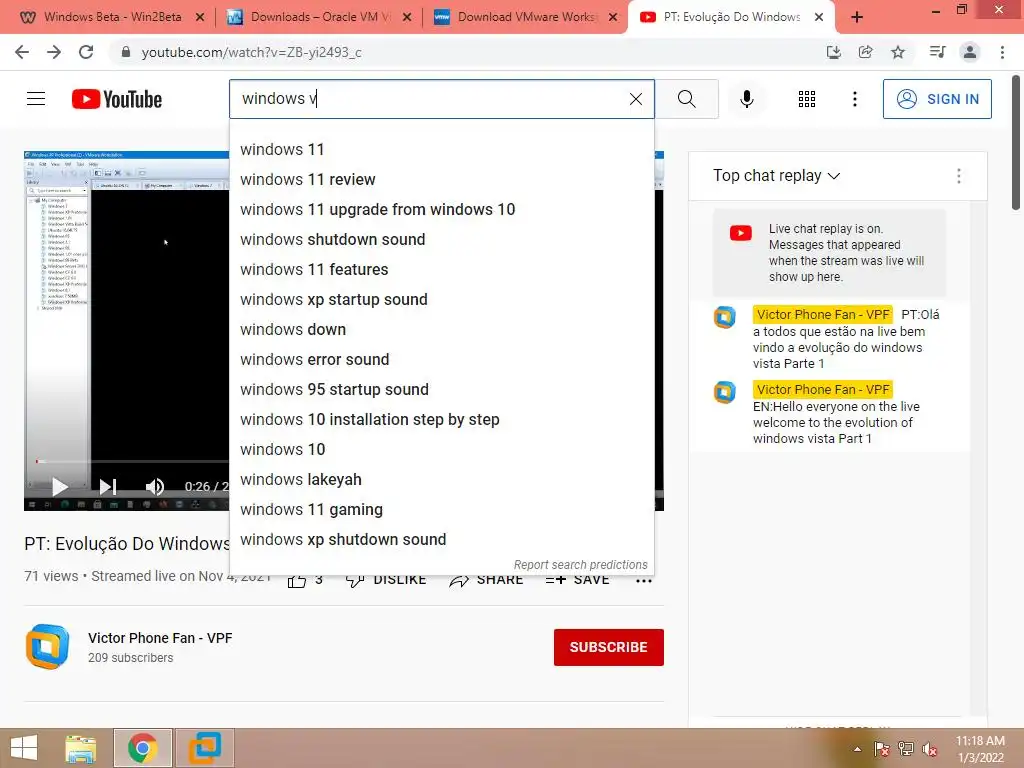The width and height of the screenshot is (1024, 768).
Task: Select suggestion "windows 10"
Action: 441,450
